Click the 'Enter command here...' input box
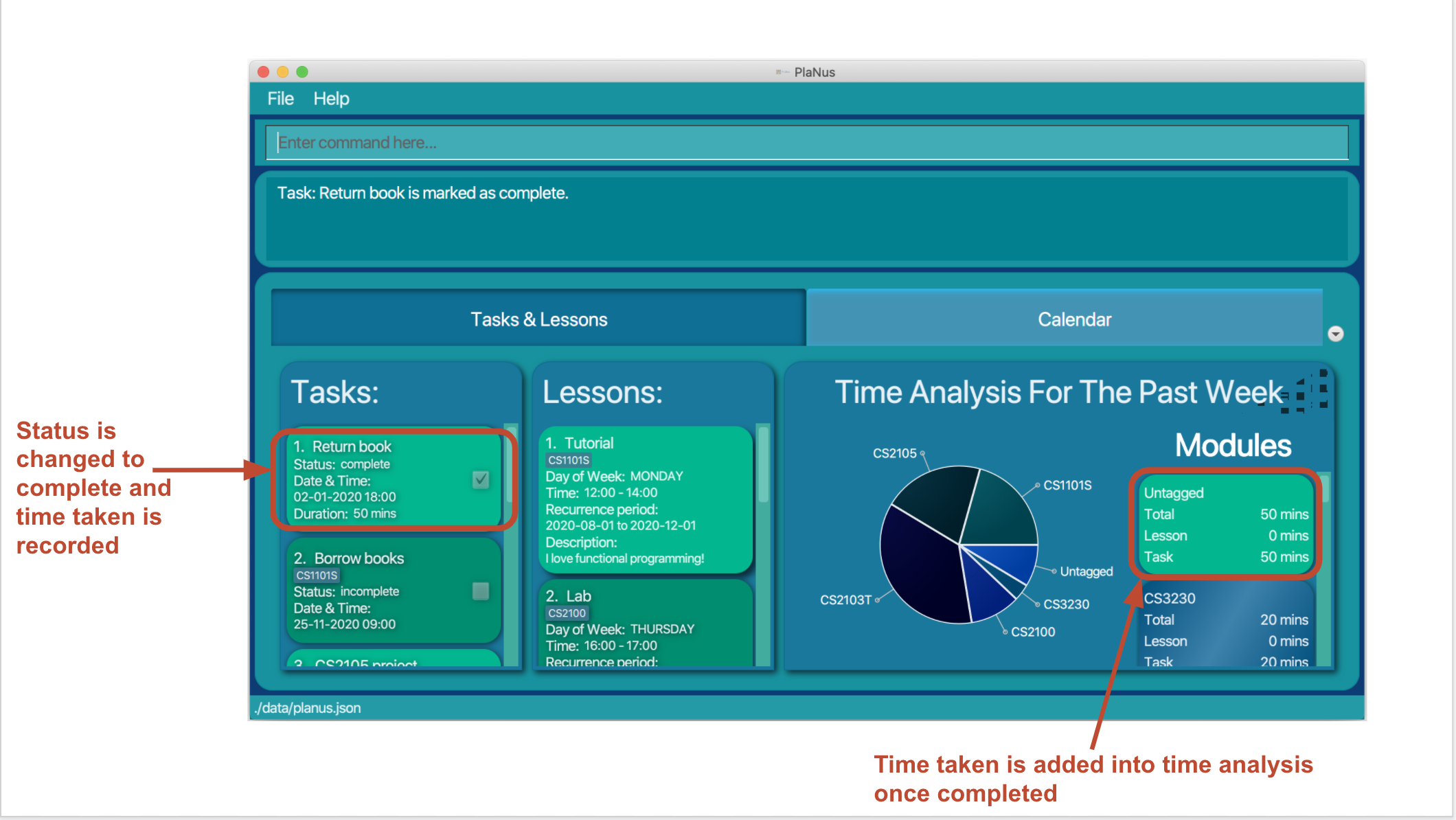 click(x=807, y=143)
